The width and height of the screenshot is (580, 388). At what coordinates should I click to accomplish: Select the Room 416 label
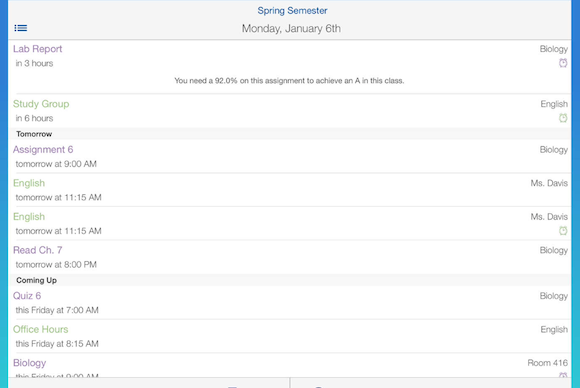pos(547,363)
